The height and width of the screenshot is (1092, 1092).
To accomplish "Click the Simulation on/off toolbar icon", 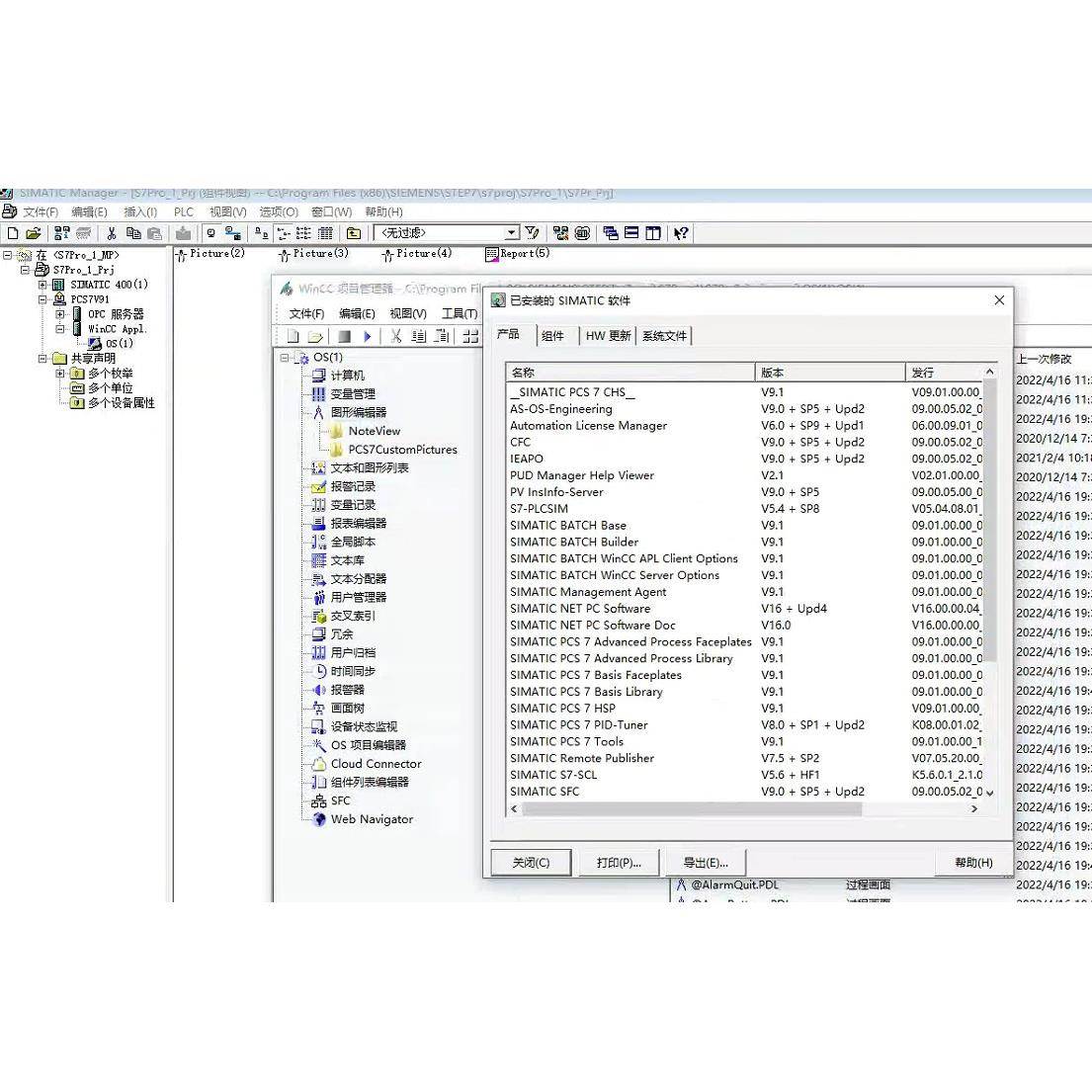I will pyautogui.click(x=582, y=233).
